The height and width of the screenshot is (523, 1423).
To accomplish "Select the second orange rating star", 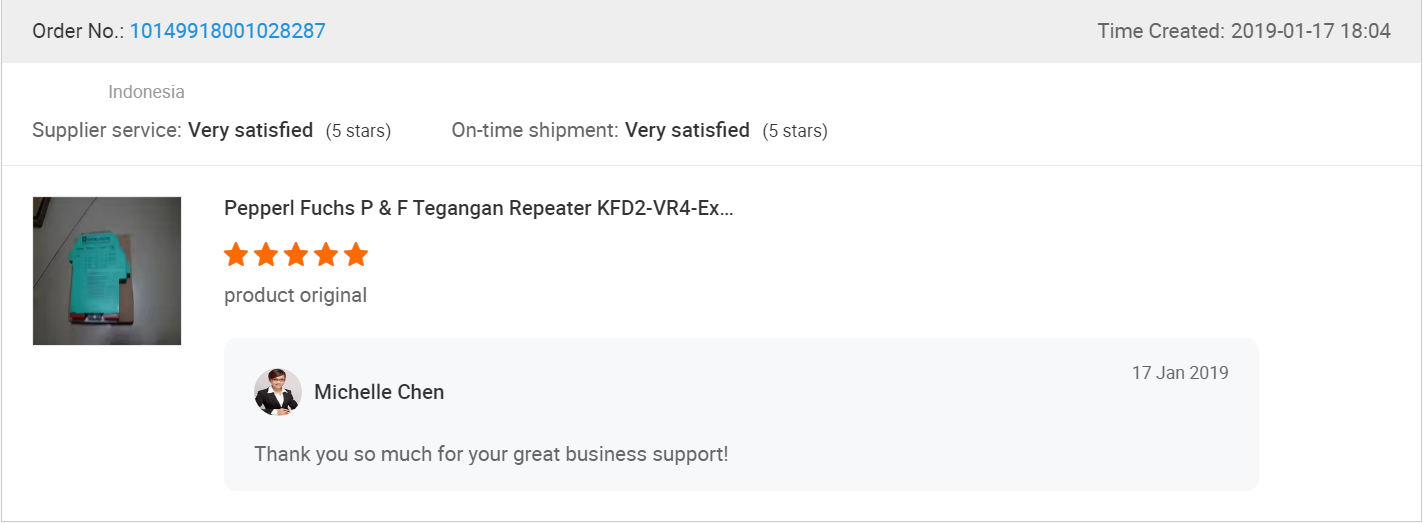I will [266, 255].
